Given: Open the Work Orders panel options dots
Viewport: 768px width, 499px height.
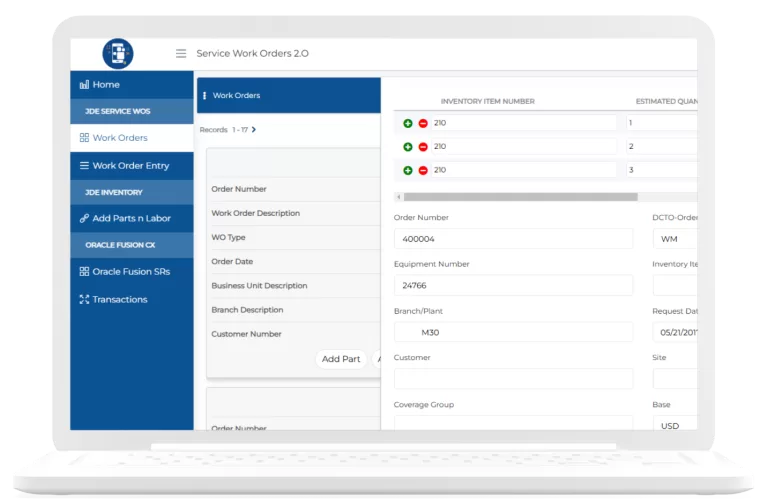Looking at the screenshot, I should click(x=204, y=95).
